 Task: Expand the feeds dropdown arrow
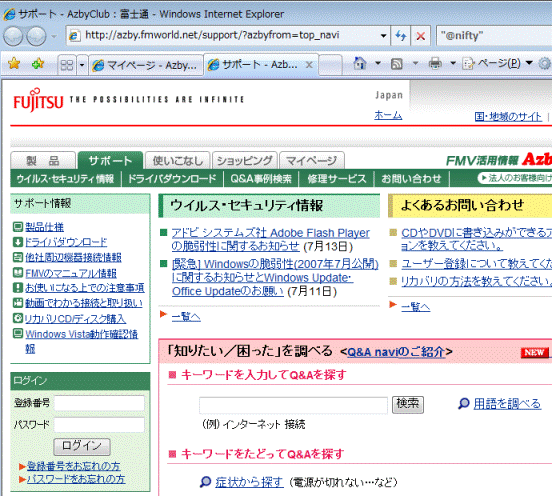click(x=415, y=64)
